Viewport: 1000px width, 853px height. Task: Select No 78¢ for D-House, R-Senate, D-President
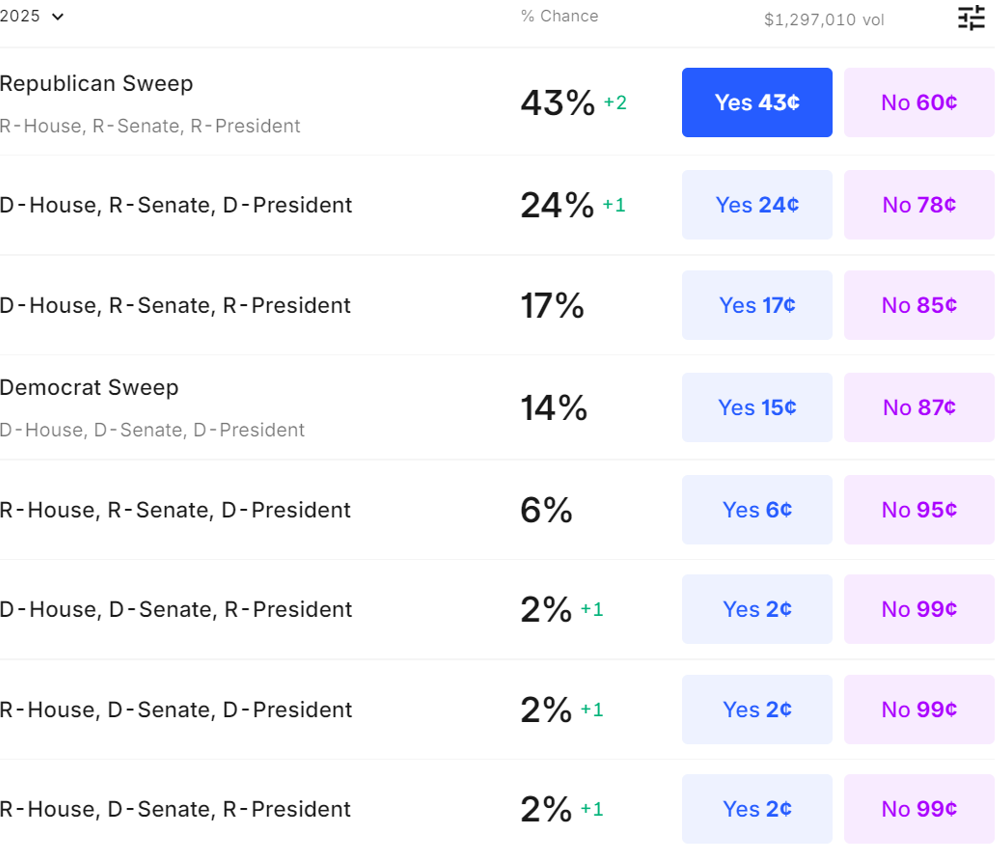[x=919, y=205]
